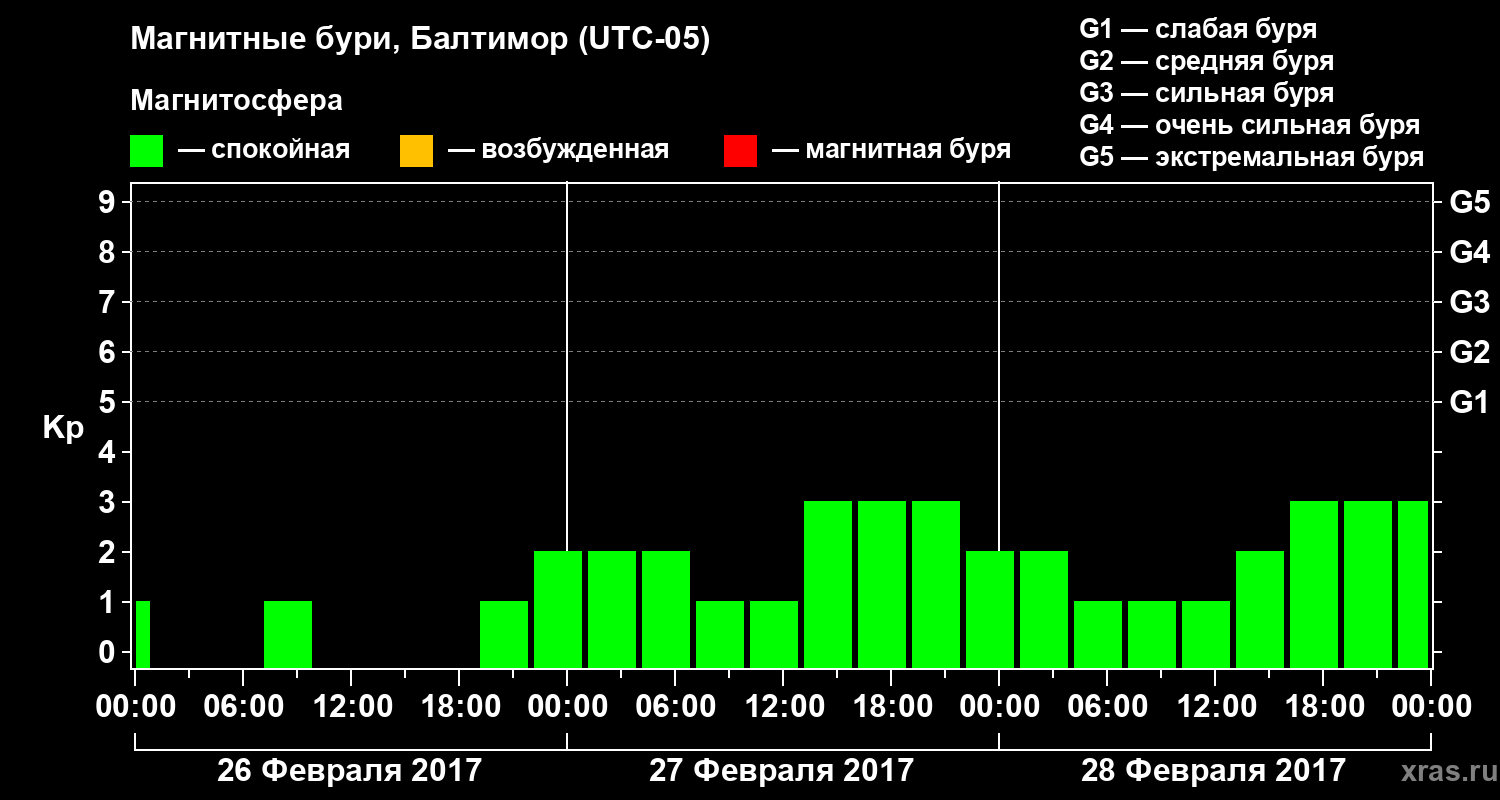The height and width of the screenshot is (800, 1500).
Task: Click the '27 Февраля 2017' date label
Action: [781, 771]
